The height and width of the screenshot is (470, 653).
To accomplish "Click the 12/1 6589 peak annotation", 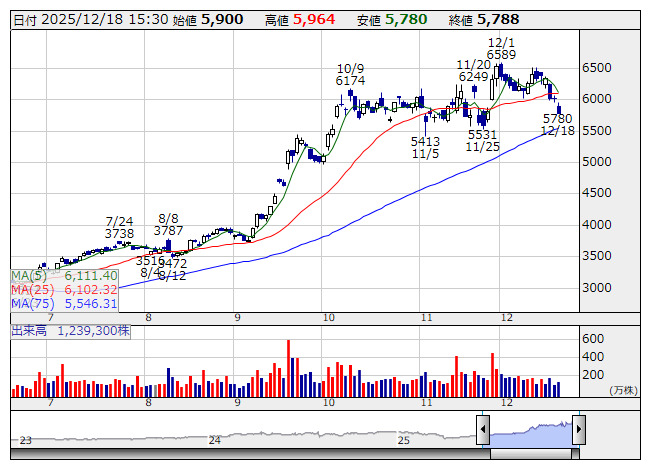I will click(x=501, y=49).
